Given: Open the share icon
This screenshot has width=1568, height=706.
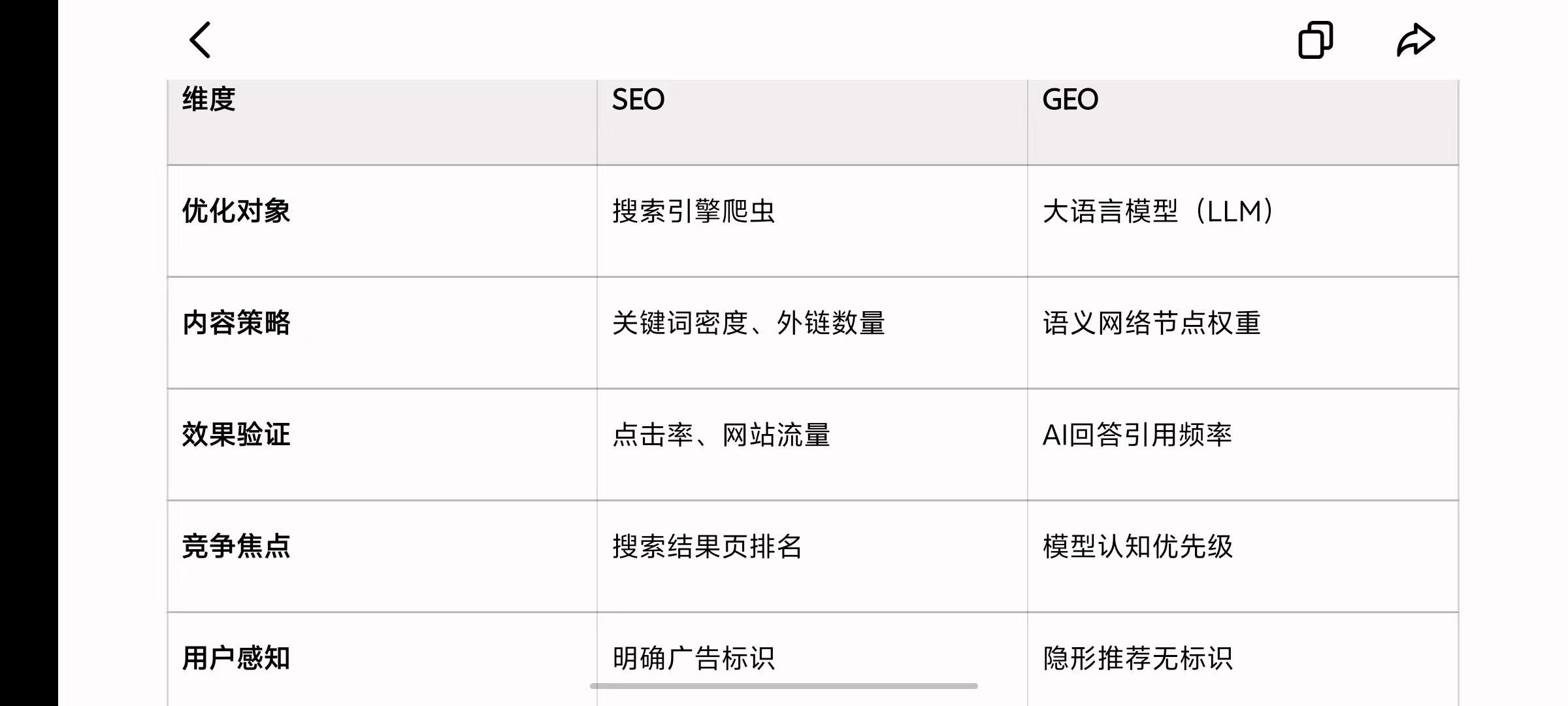Looking at the screenshot, I should tap(1416, 39).
